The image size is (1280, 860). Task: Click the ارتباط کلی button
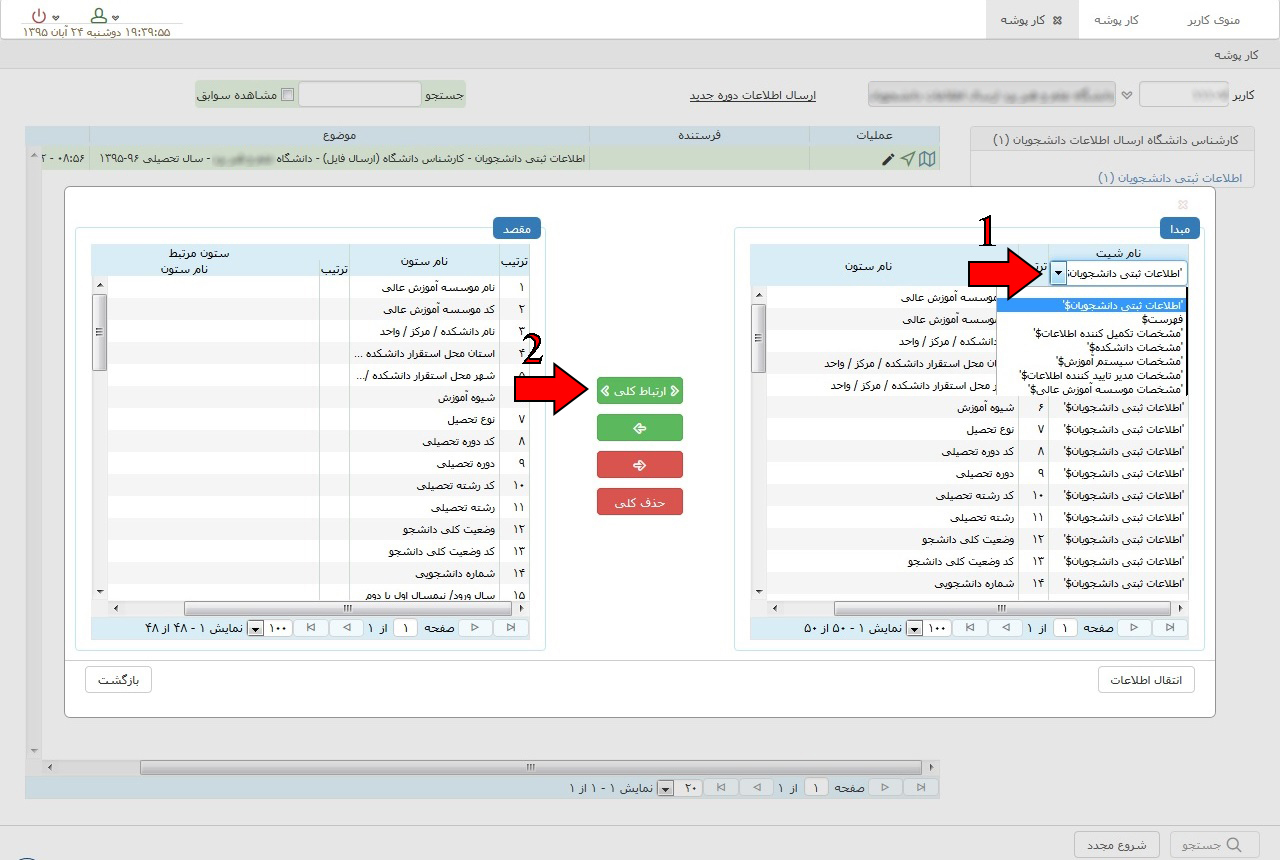pos(639,391)
